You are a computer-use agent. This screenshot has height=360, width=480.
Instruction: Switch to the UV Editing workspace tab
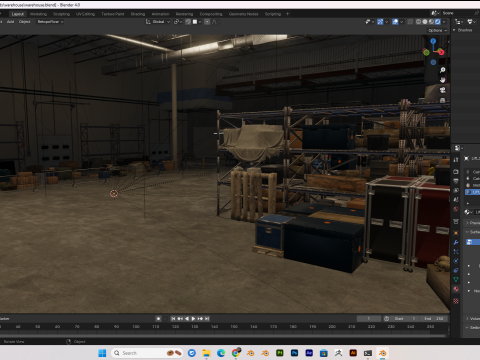click(x=85, y=14)
